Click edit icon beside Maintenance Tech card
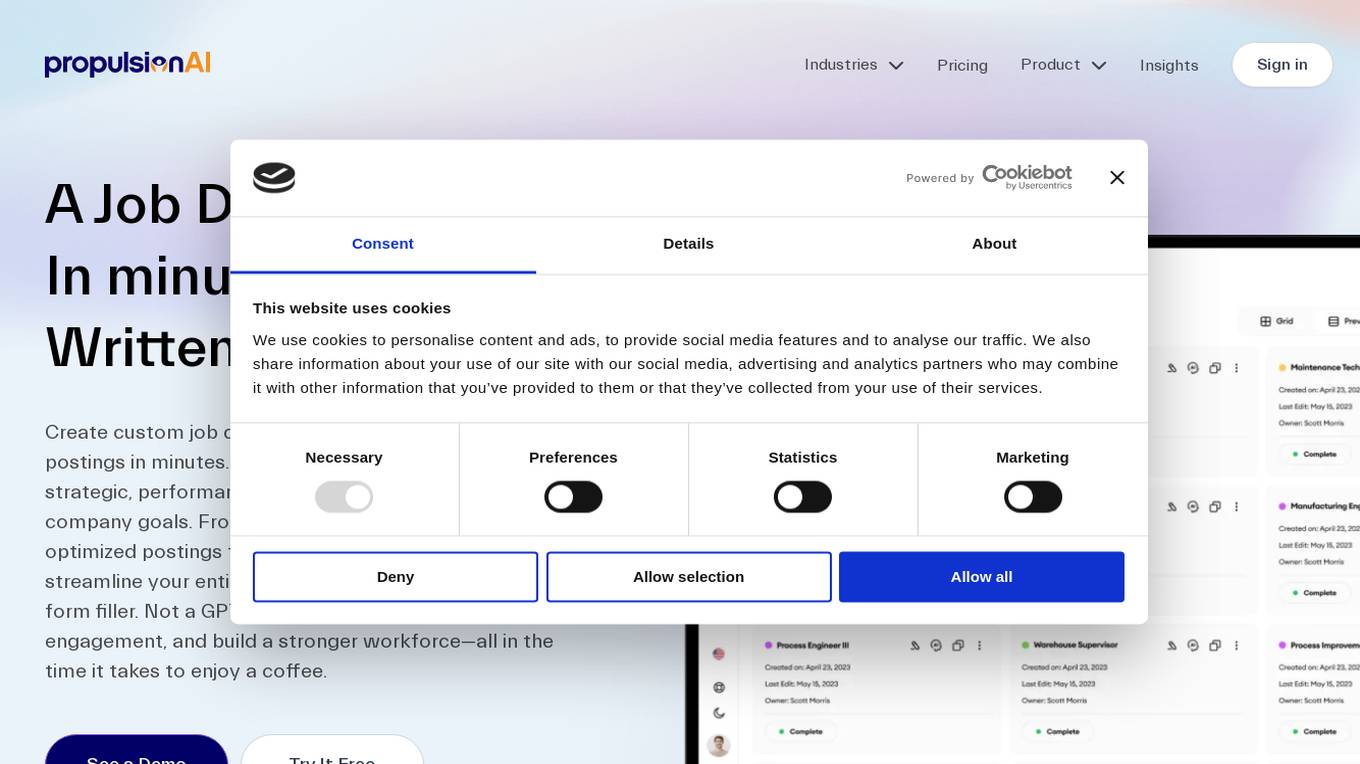 click(x=1171, y=368)
